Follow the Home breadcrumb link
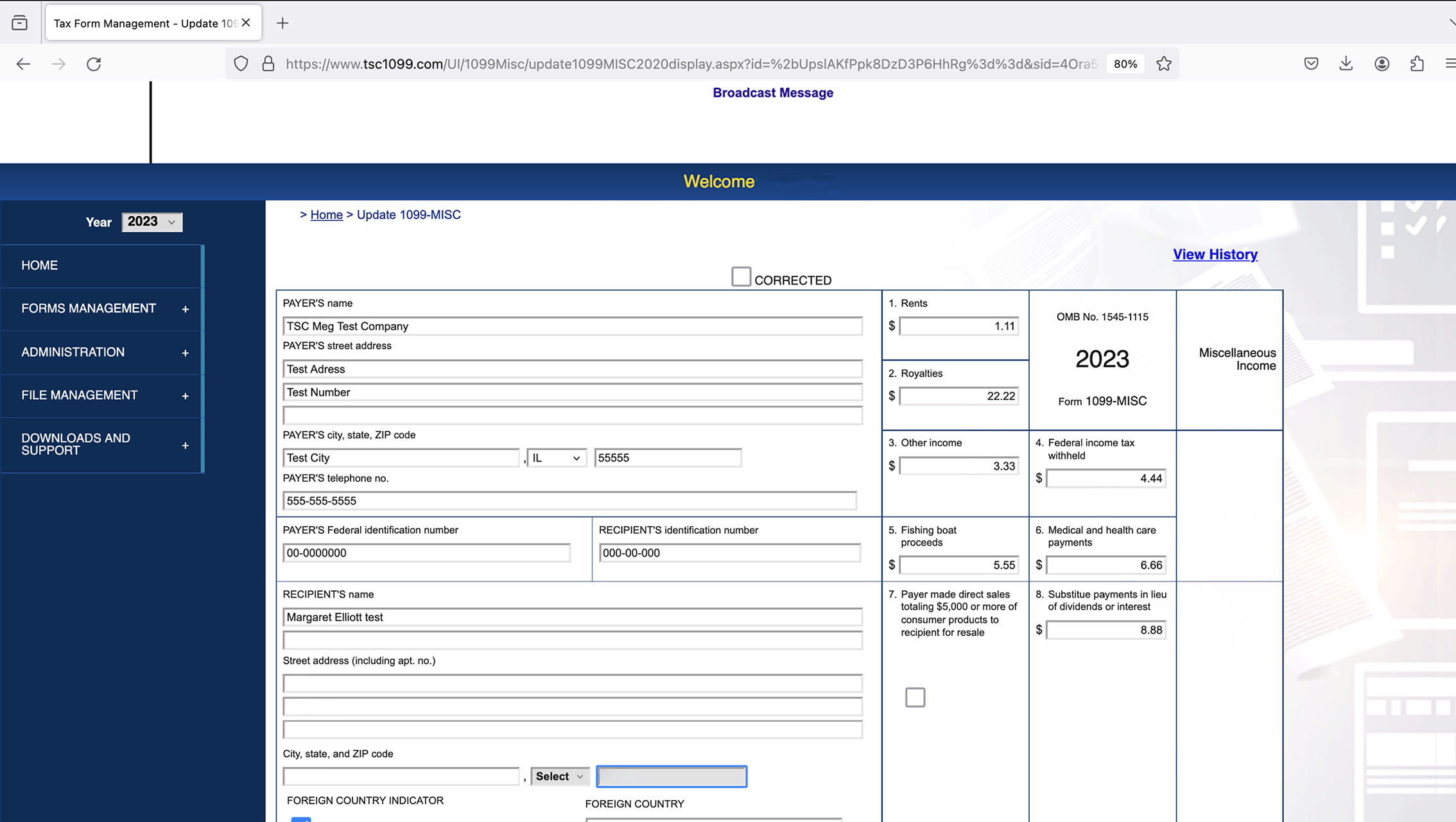1456x822 pixels. (326, 214)
